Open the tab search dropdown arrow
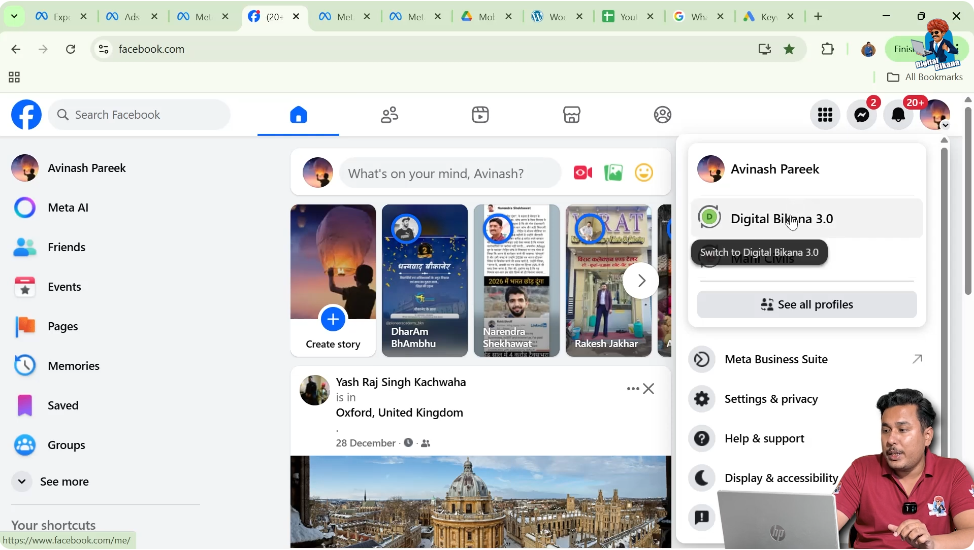This screenshot has height=550, width=974. [x=14, y=16]
